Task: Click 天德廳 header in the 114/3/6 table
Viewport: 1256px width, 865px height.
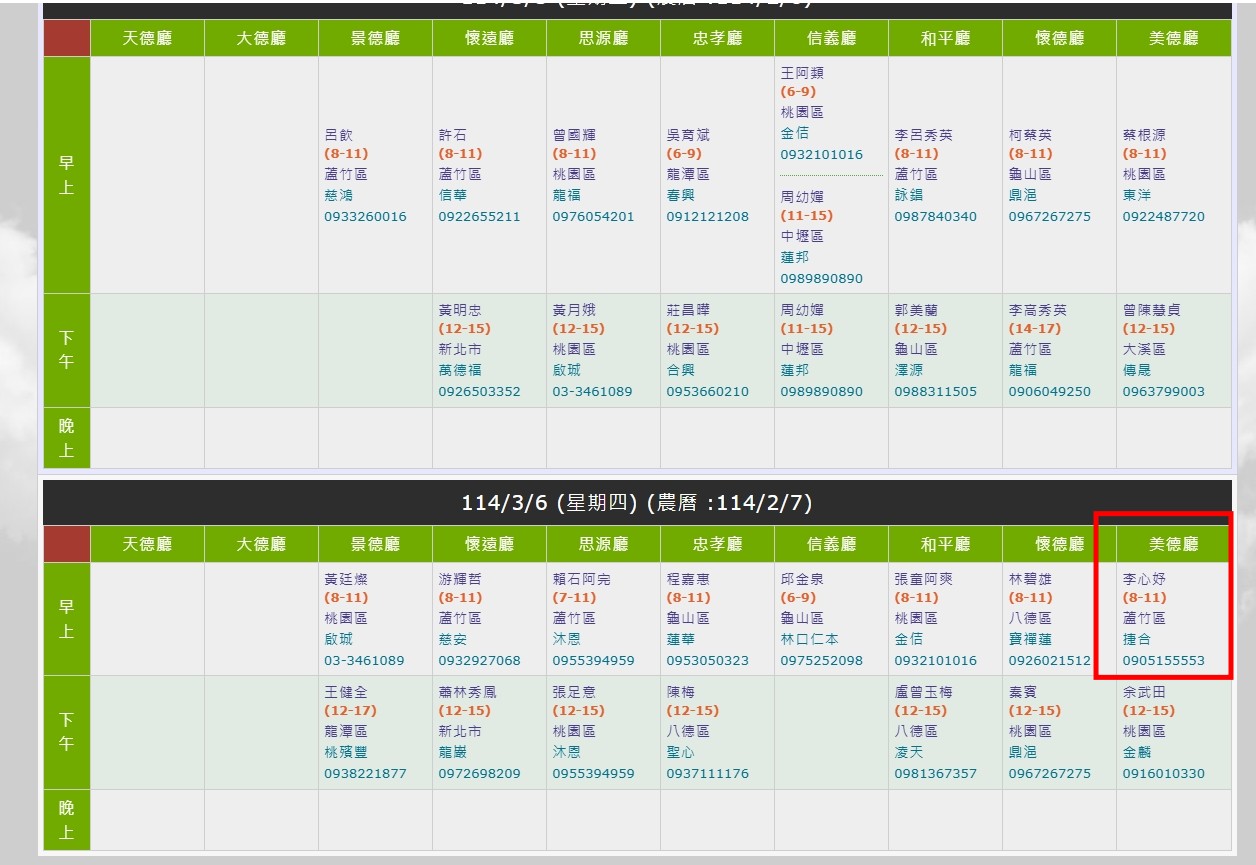Action: coord(147,544)
